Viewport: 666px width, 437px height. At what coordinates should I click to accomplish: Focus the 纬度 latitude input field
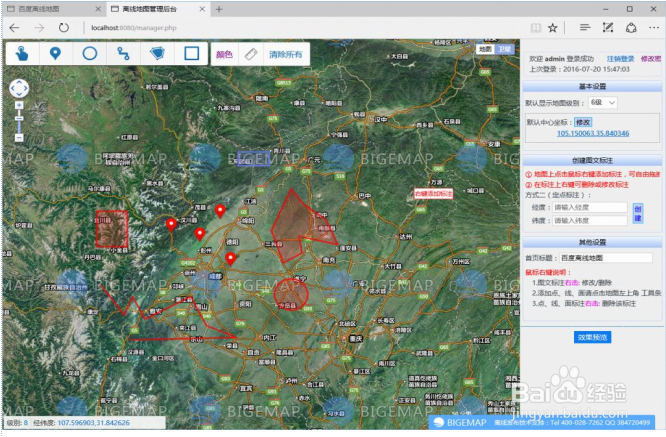click(x=590, y=220)
